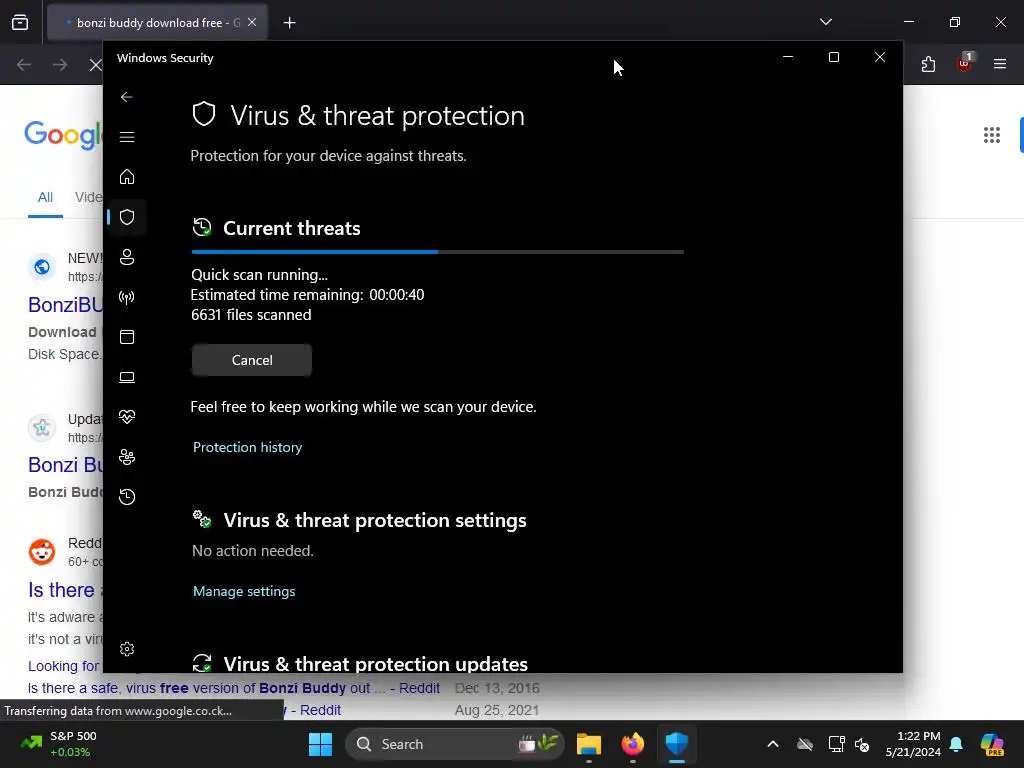This screenshot has width=1024, height=768.
Task: Click the quick scan progress bar
Action: tap(438, 251)
